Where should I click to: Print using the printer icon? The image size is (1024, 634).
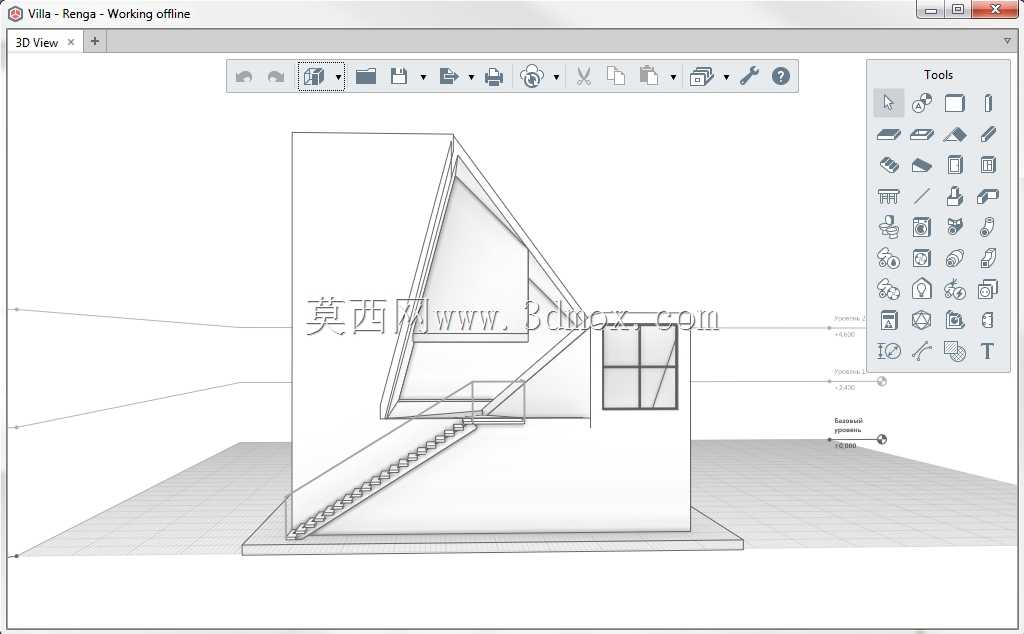click(494, 77)
